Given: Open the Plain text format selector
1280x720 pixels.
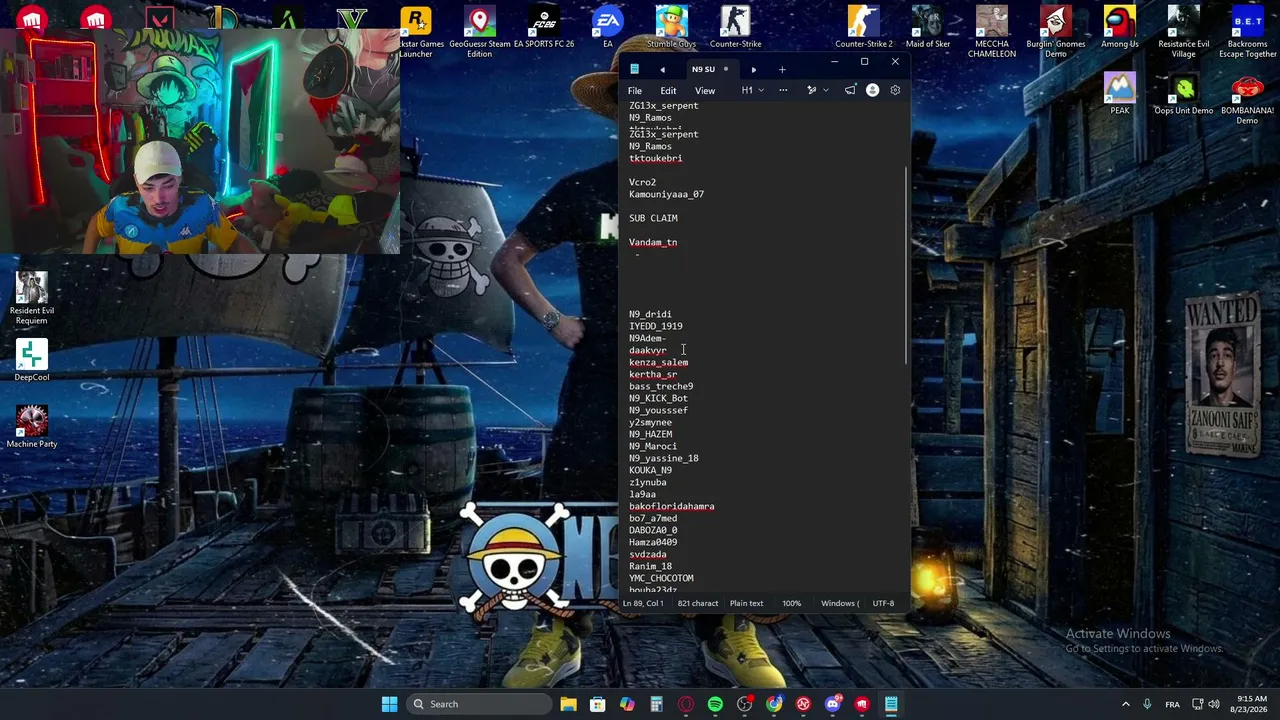Looking at the screenshot, I should (x=746, y=603).
